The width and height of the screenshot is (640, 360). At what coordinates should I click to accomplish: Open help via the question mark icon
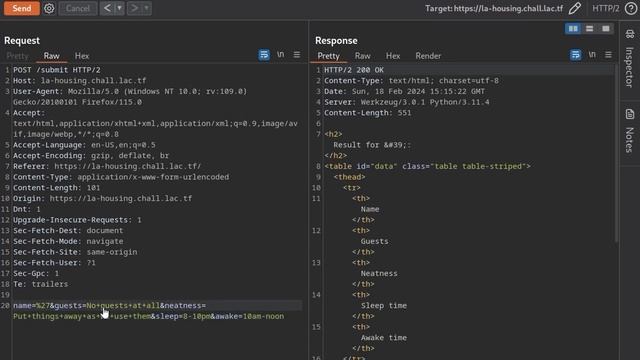click(631, 8)
